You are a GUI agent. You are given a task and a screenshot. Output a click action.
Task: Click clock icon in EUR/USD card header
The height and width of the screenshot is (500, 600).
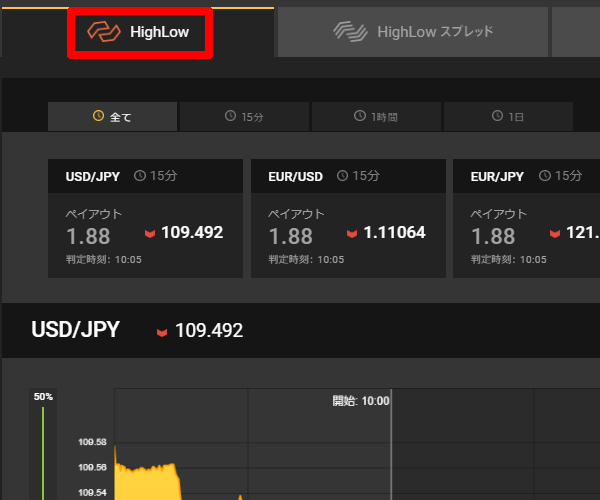(x=342, y=176)
